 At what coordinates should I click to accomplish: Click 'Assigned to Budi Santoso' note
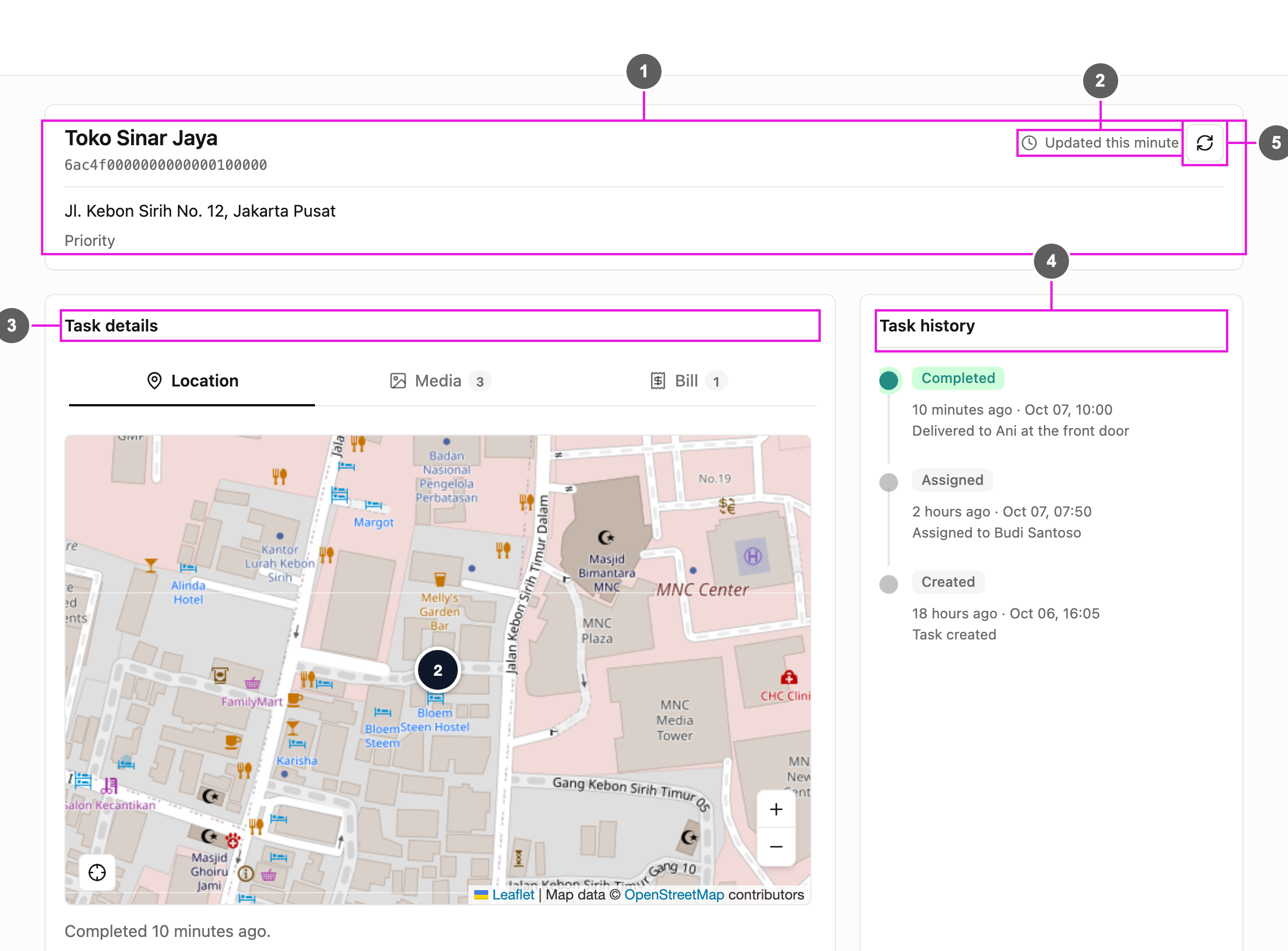996,533
